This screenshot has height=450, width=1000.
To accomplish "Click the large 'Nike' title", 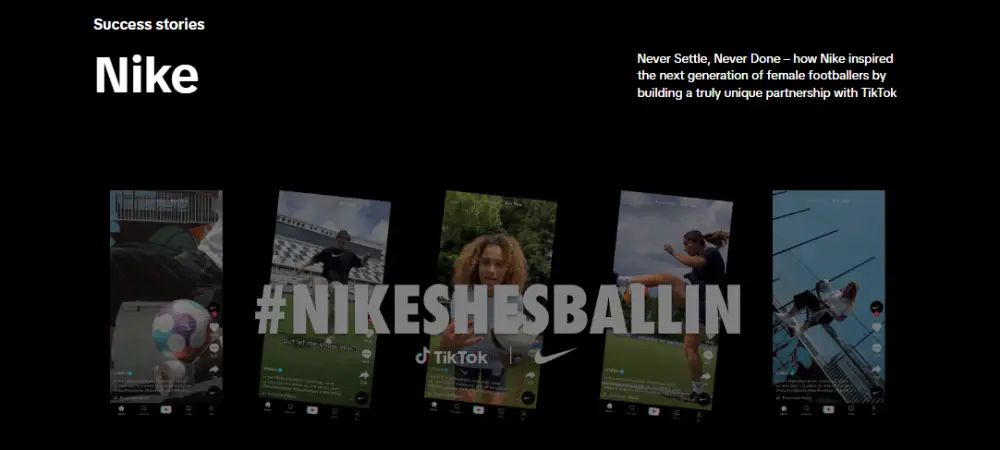I will [x=147, y=75].
